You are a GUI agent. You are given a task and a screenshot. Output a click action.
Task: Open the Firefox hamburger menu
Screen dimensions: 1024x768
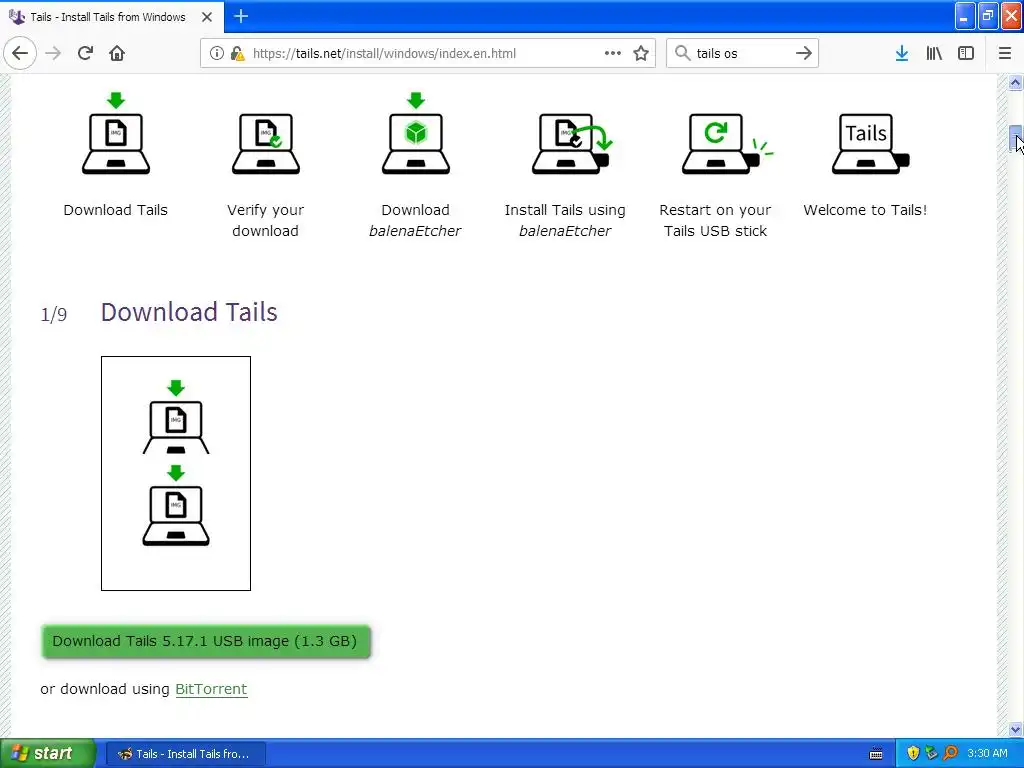pos(1005,53)
